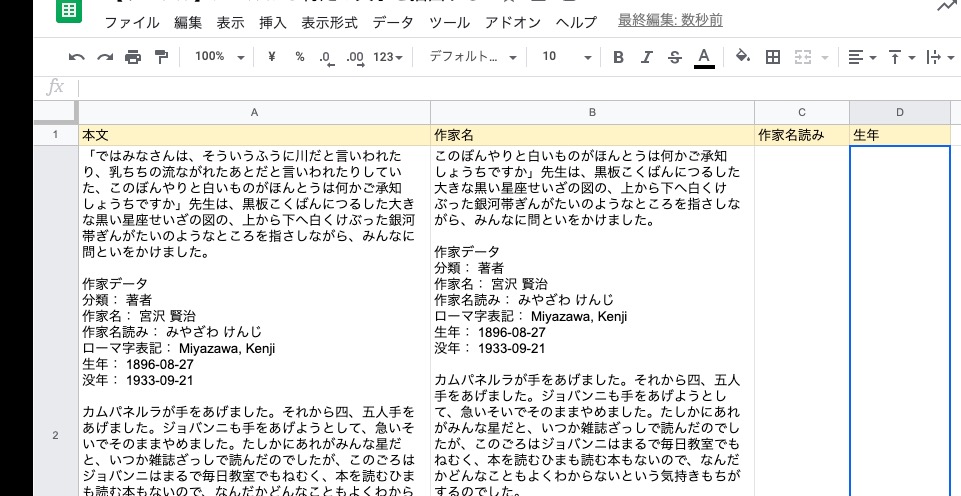
Task: Toggle italic formatting
Action: 647,58
